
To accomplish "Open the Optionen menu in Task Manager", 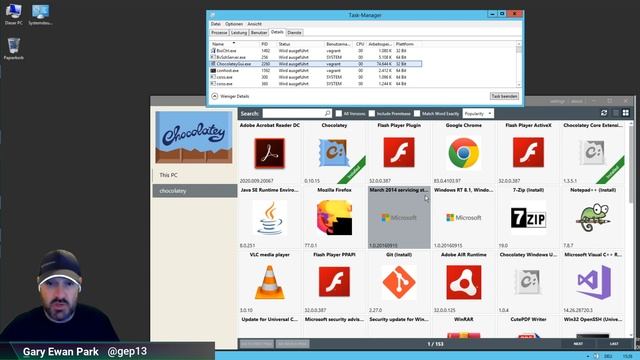I will 234,24.
